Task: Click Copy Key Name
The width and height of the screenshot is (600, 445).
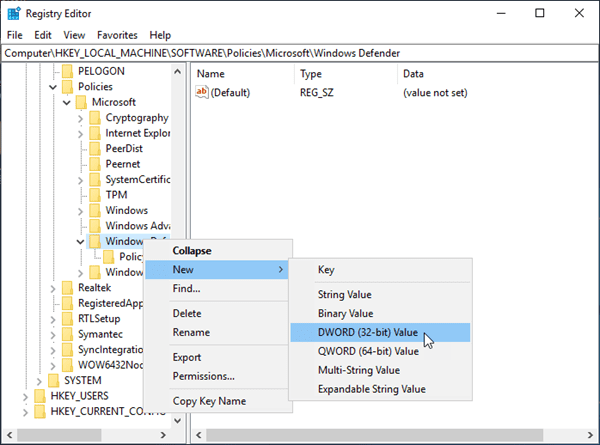Action: pos(217,401)
